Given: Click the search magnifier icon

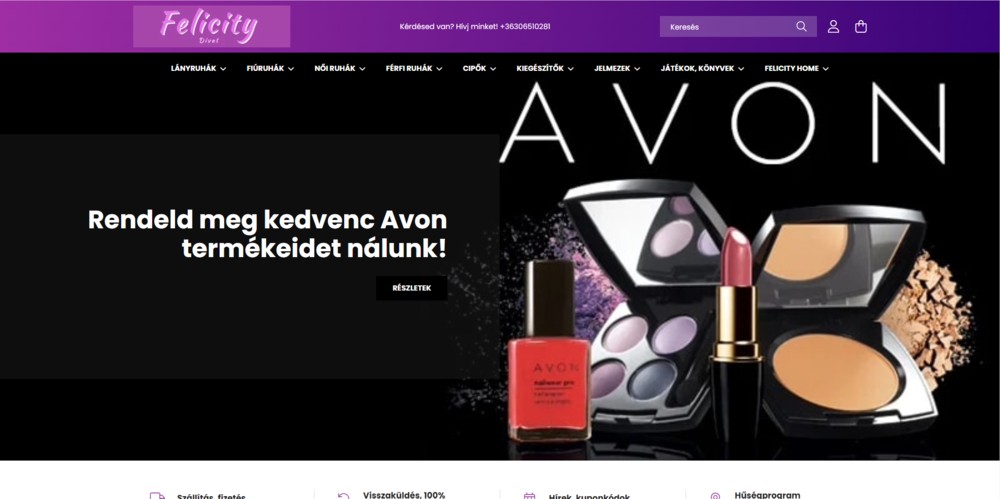Looking at the screenshot, I should [x=801, y=27].
